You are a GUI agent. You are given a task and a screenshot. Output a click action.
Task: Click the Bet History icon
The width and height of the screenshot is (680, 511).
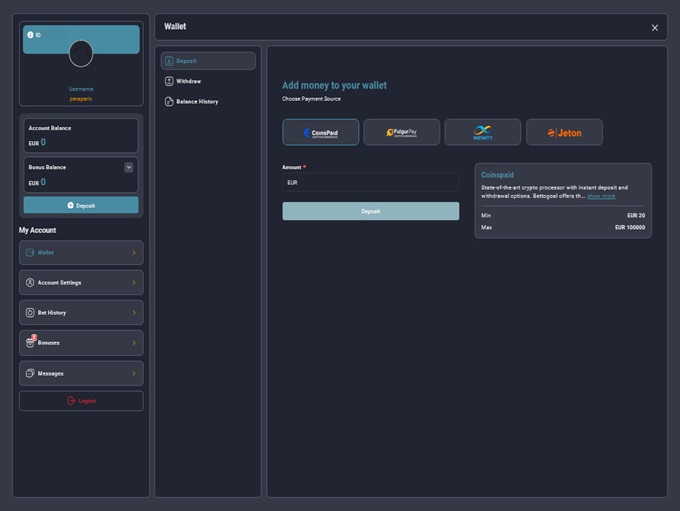[30, 313]
